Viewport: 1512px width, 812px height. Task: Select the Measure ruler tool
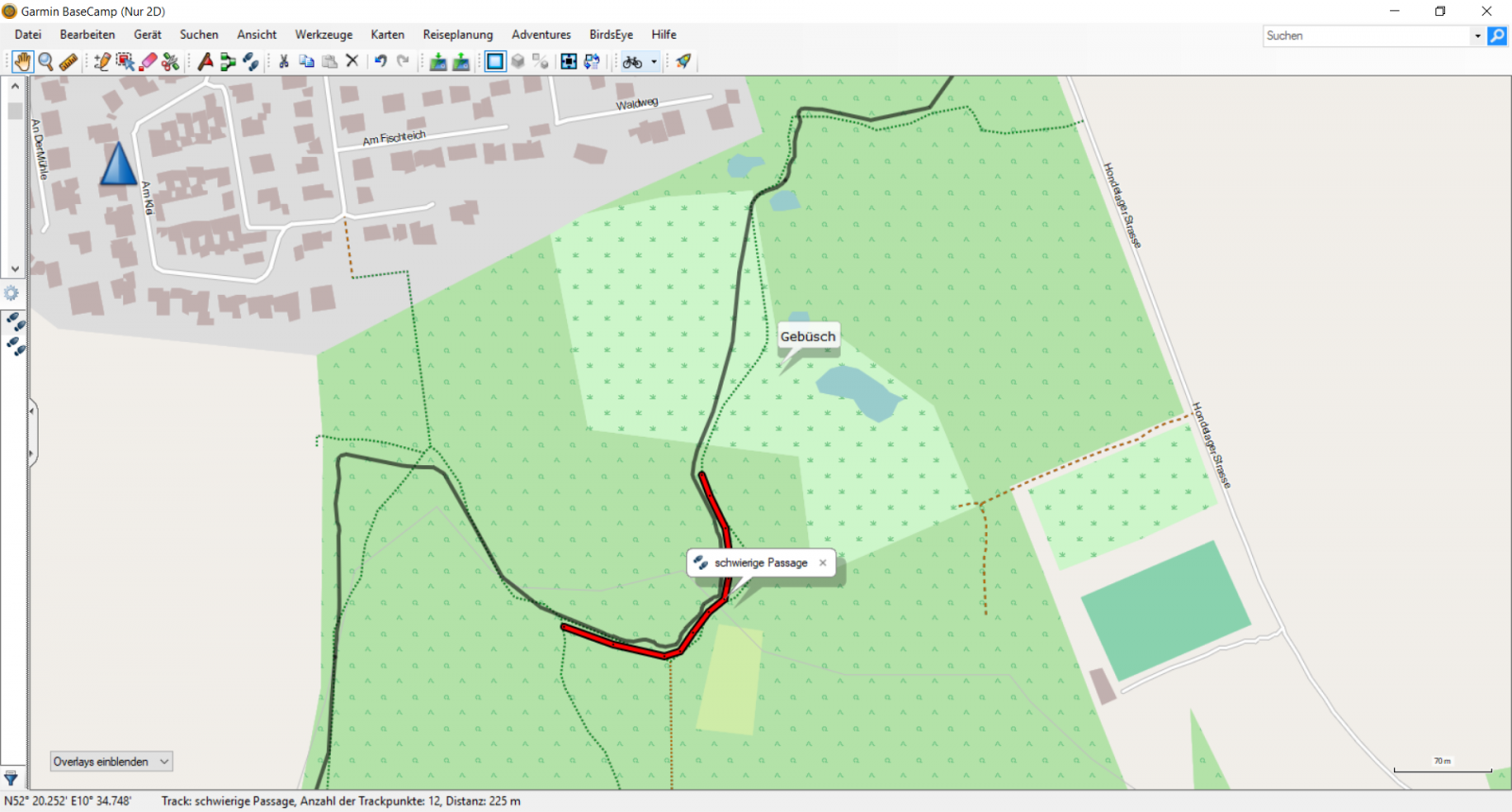68,61
